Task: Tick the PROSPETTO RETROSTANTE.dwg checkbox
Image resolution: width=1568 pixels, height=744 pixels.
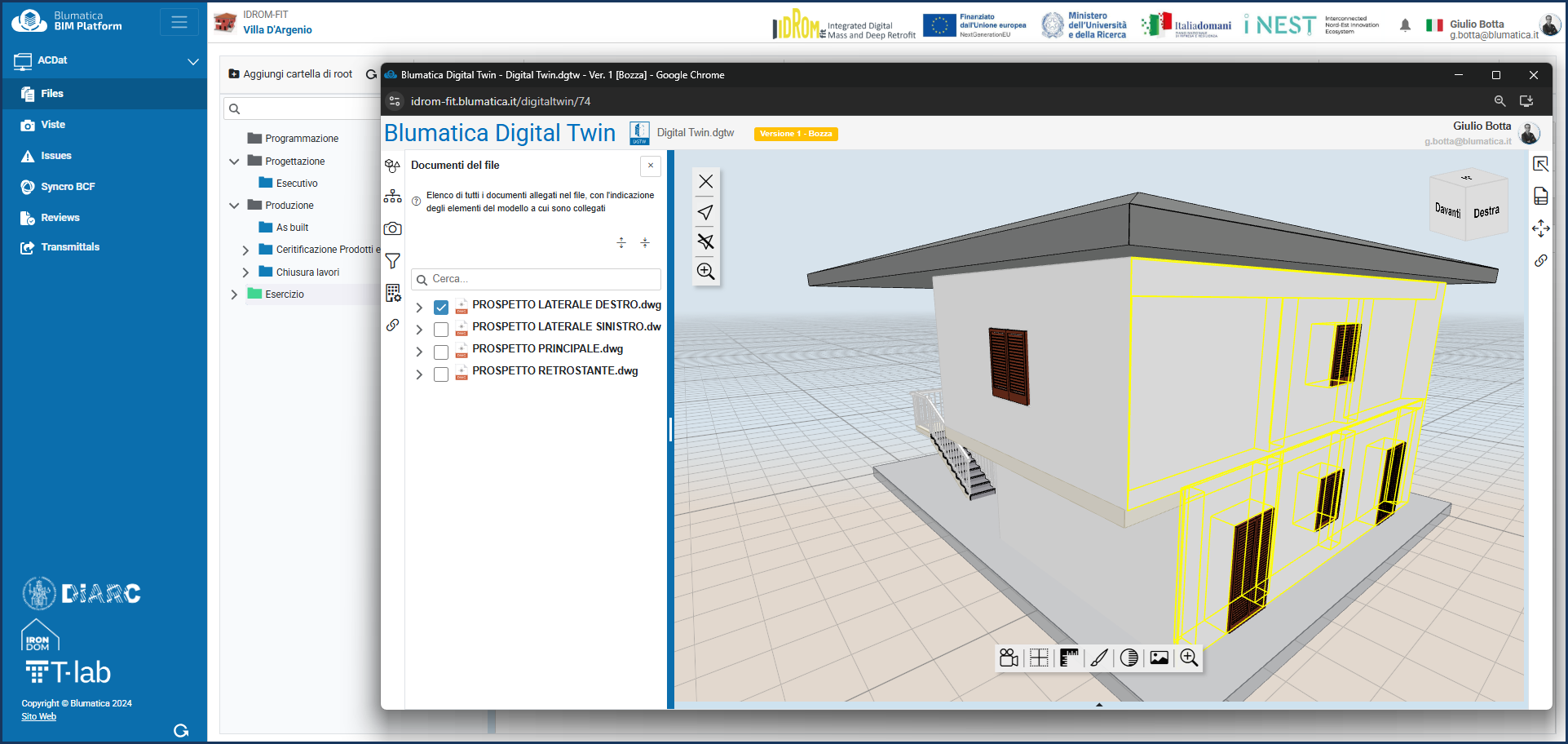Action: [441, 374]
